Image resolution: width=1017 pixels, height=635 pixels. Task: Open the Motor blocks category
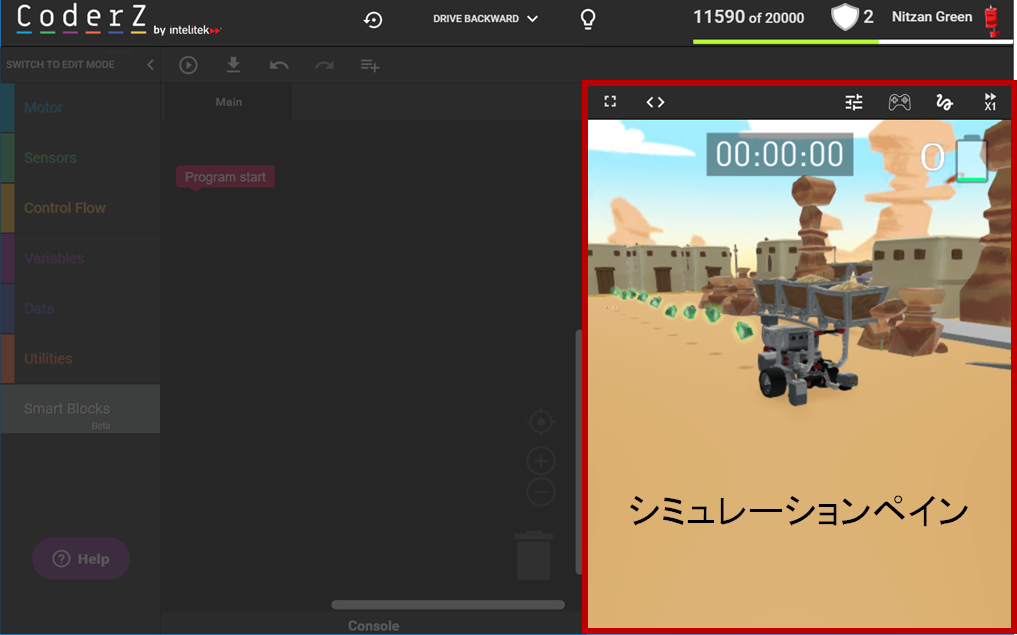(43, 108)
